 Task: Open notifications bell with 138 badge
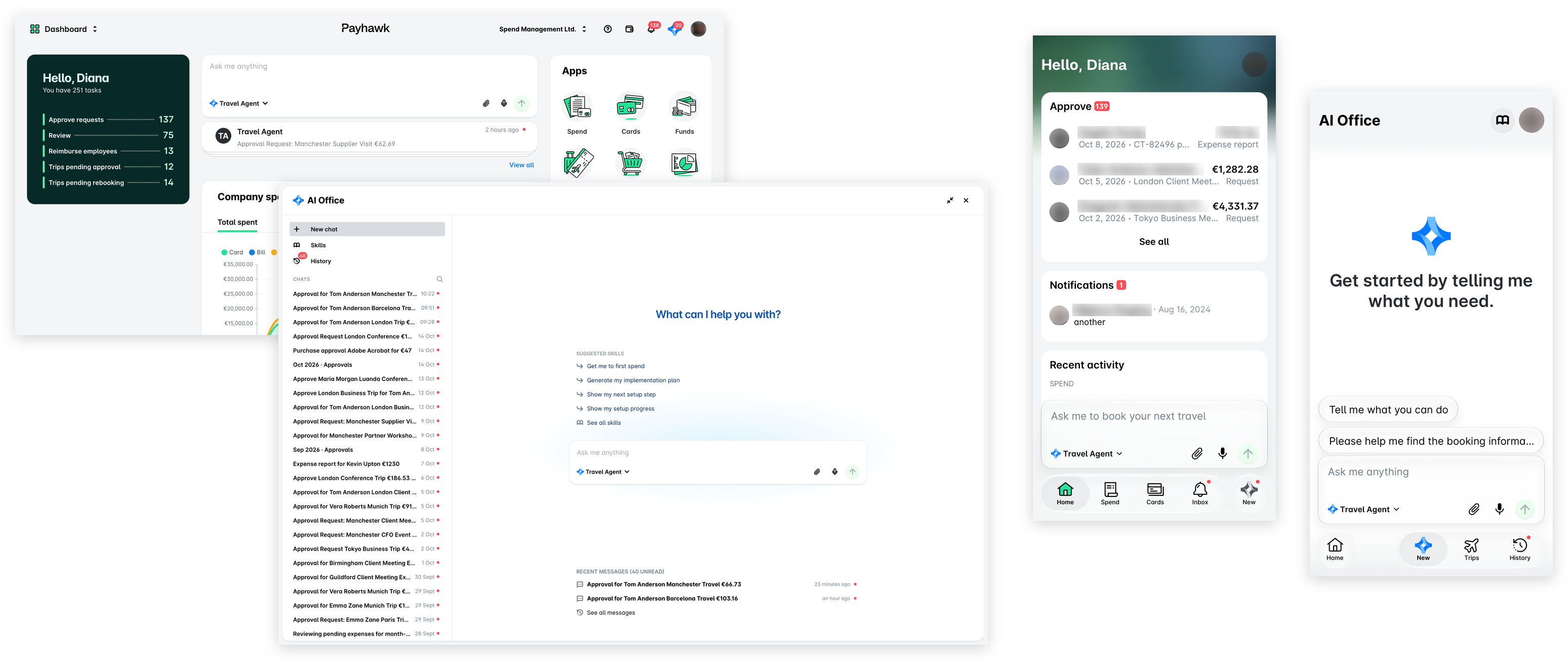[651, 28]
